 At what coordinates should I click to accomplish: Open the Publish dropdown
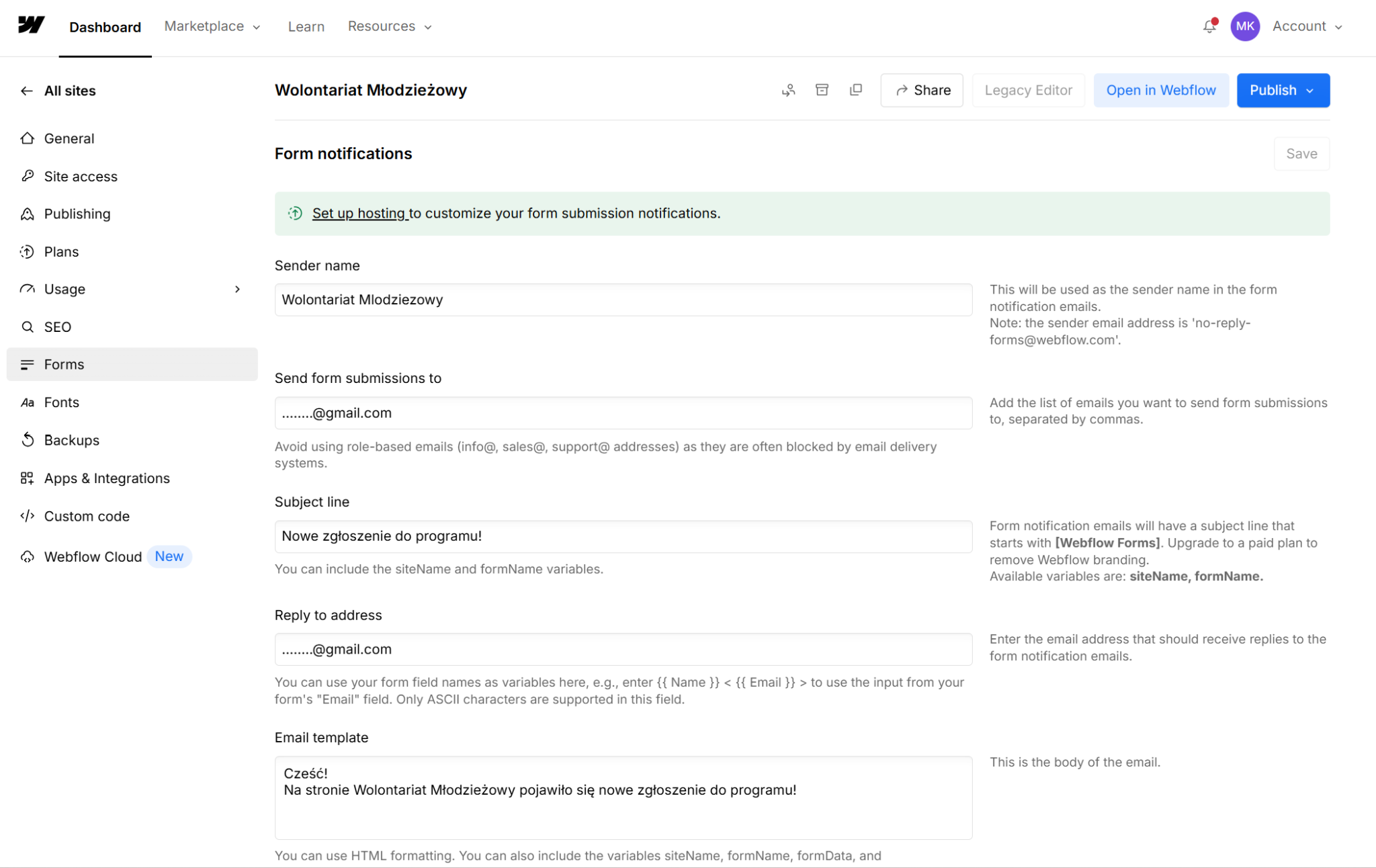pos(1283,90)
